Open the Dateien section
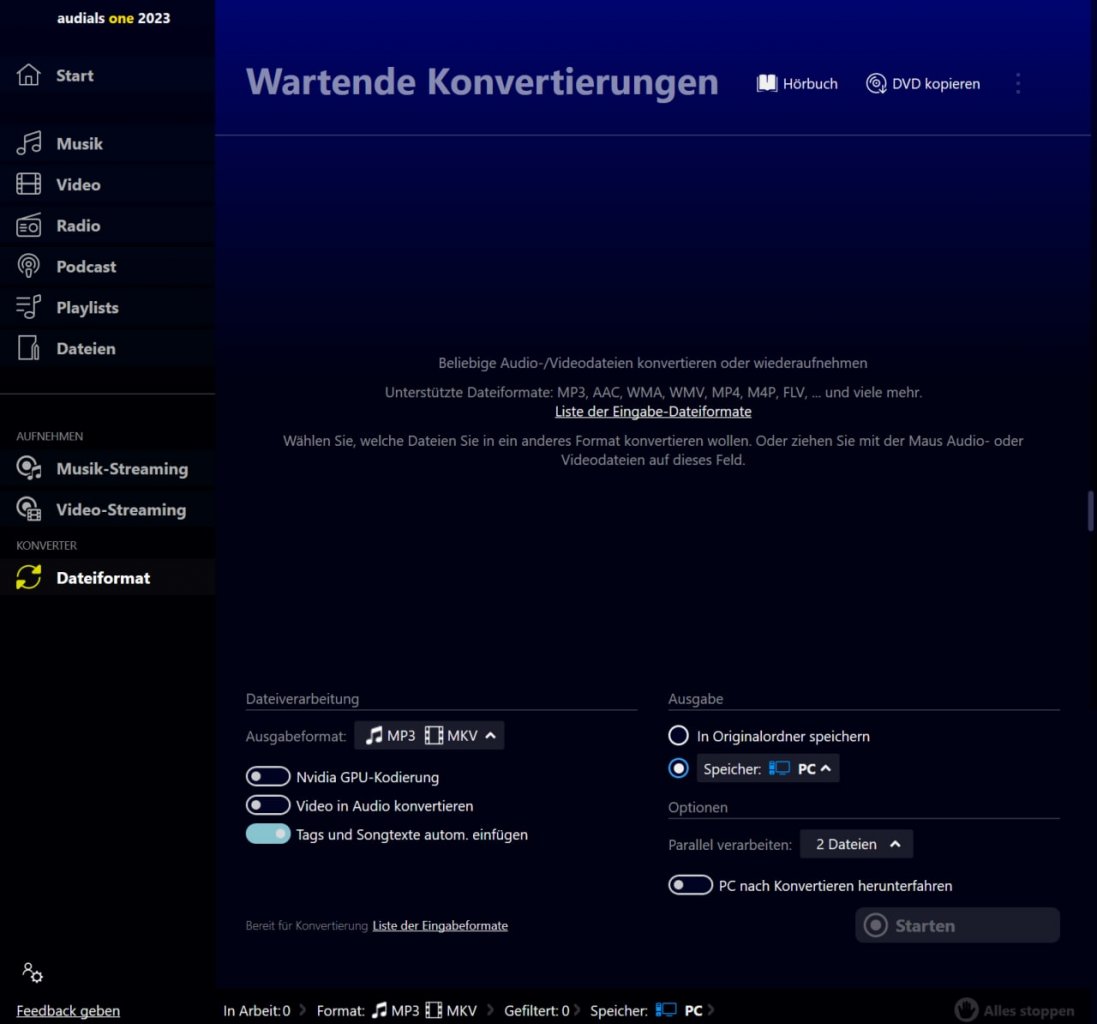Image resolution: width=1097 pixels, height=1024 pixels. [107, 348]
